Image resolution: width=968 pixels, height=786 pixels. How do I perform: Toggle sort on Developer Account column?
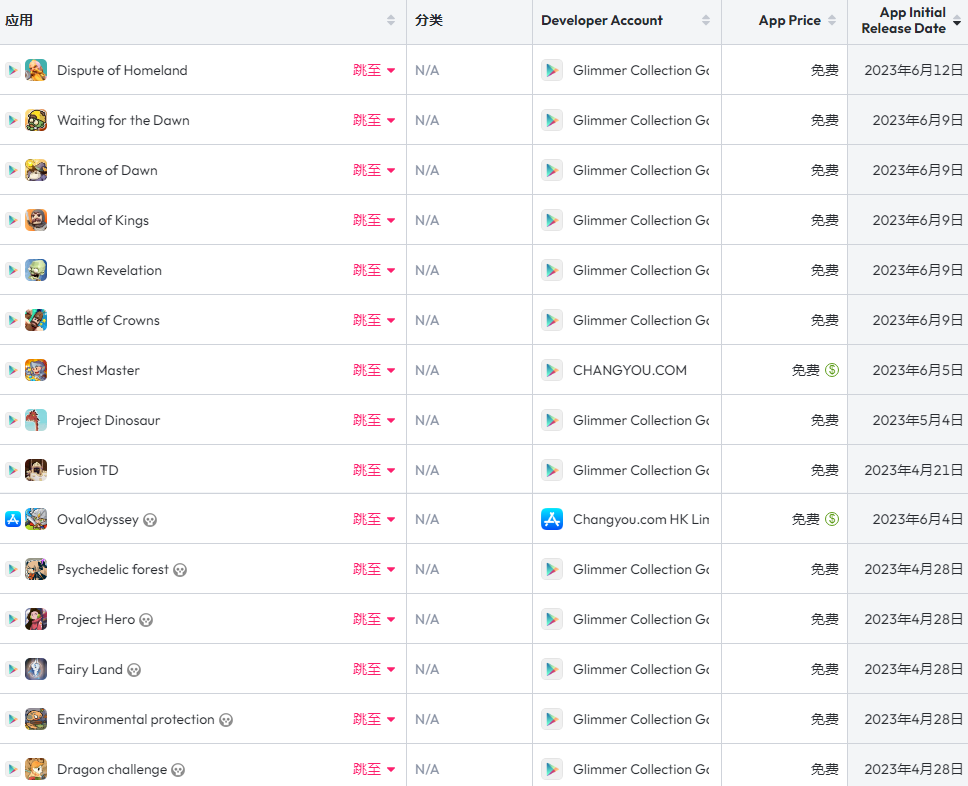(706, 20)
